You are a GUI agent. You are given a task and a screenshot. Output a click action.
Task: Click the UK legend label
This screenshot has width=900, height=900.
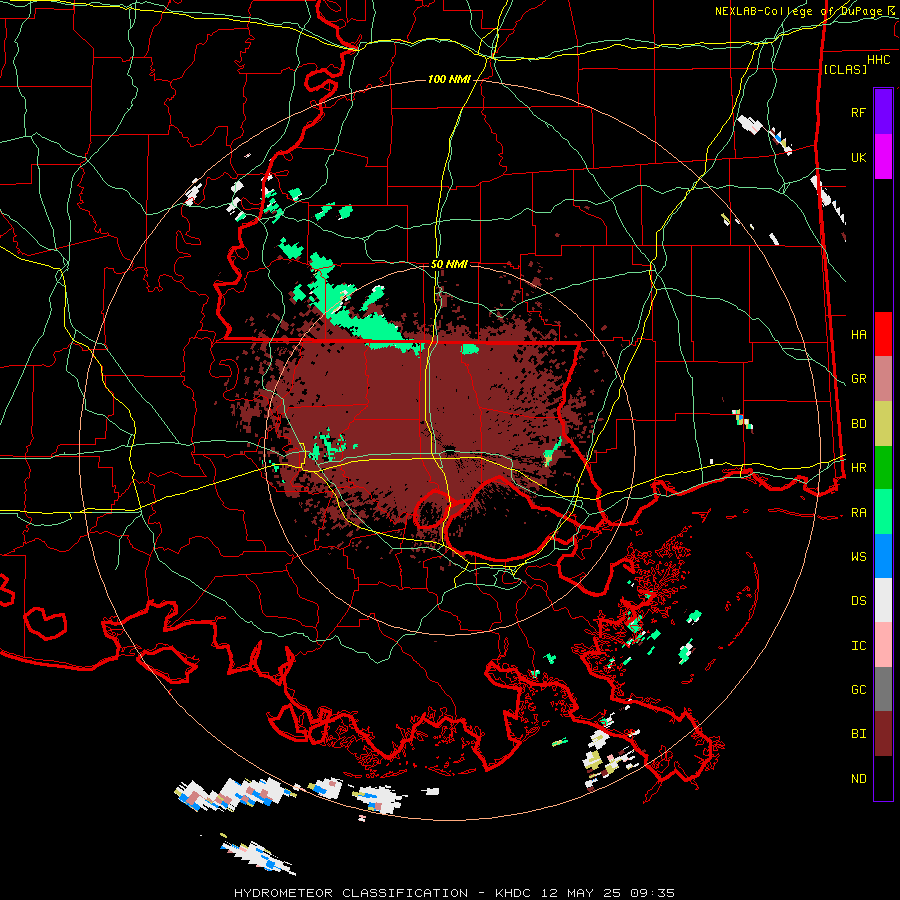click(x=858, y=157)
